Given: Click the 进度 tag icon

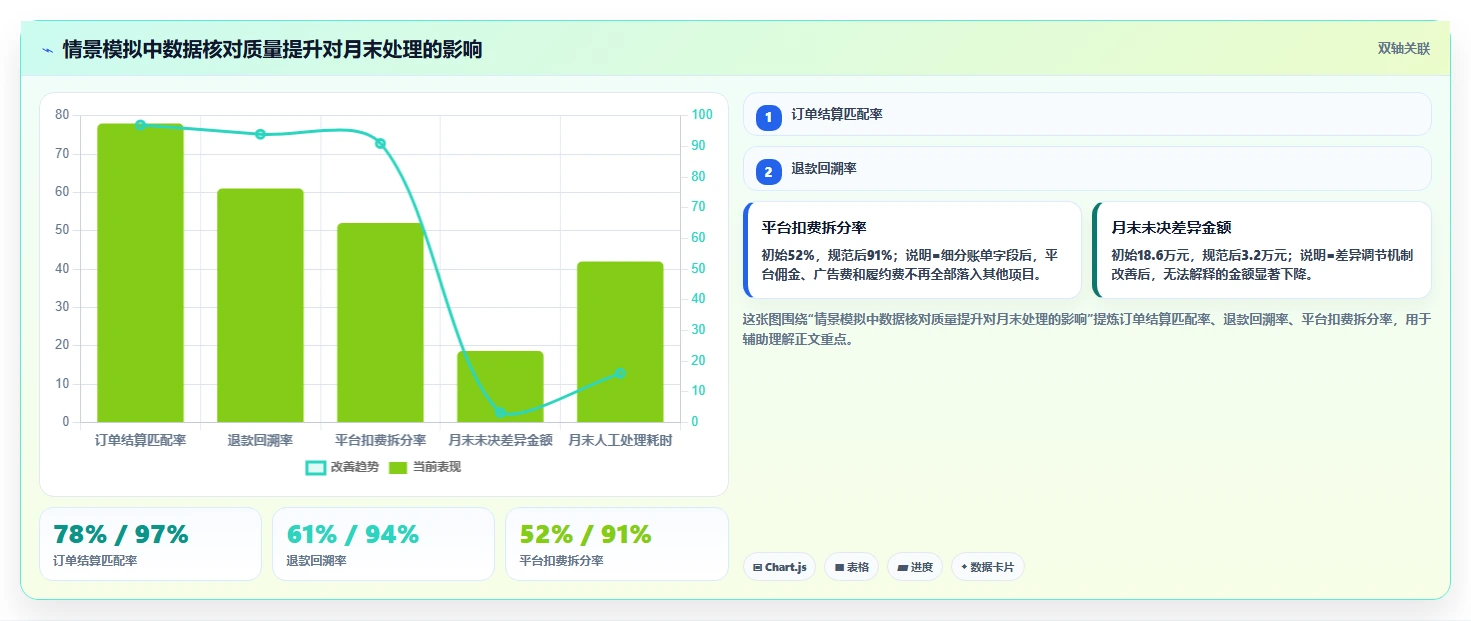Looking at the screenshot, I should click(903, 567).
